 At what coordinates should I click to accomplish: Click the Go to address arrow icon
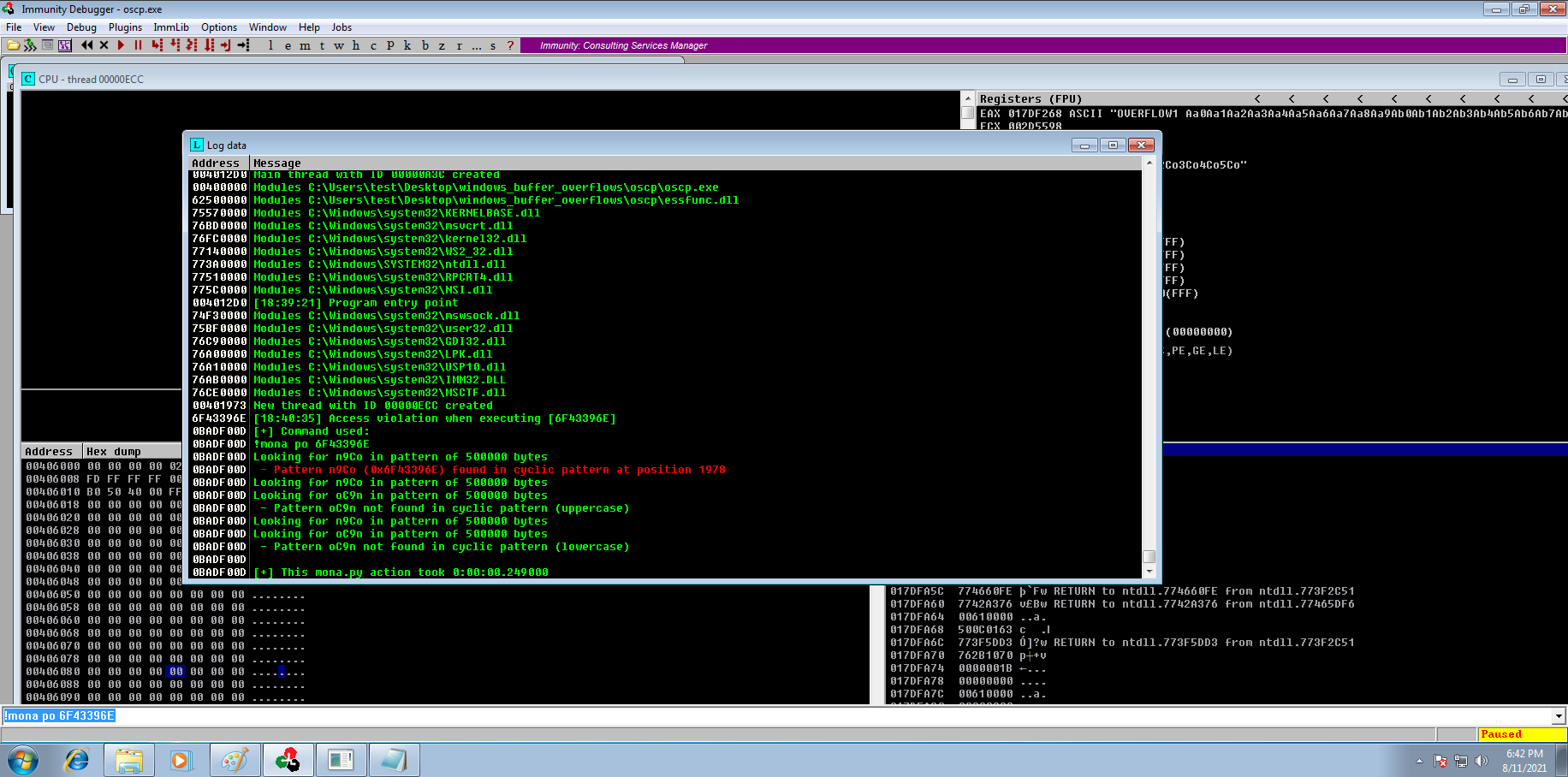[x=244, y=45]
